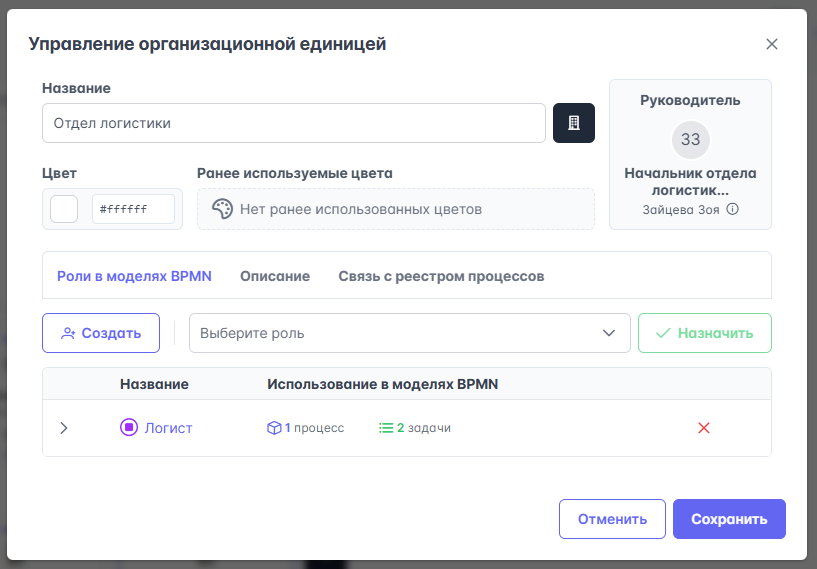Close the organizational unit dialog
This screenshot has height=569, width=817.
pos(771,44)
